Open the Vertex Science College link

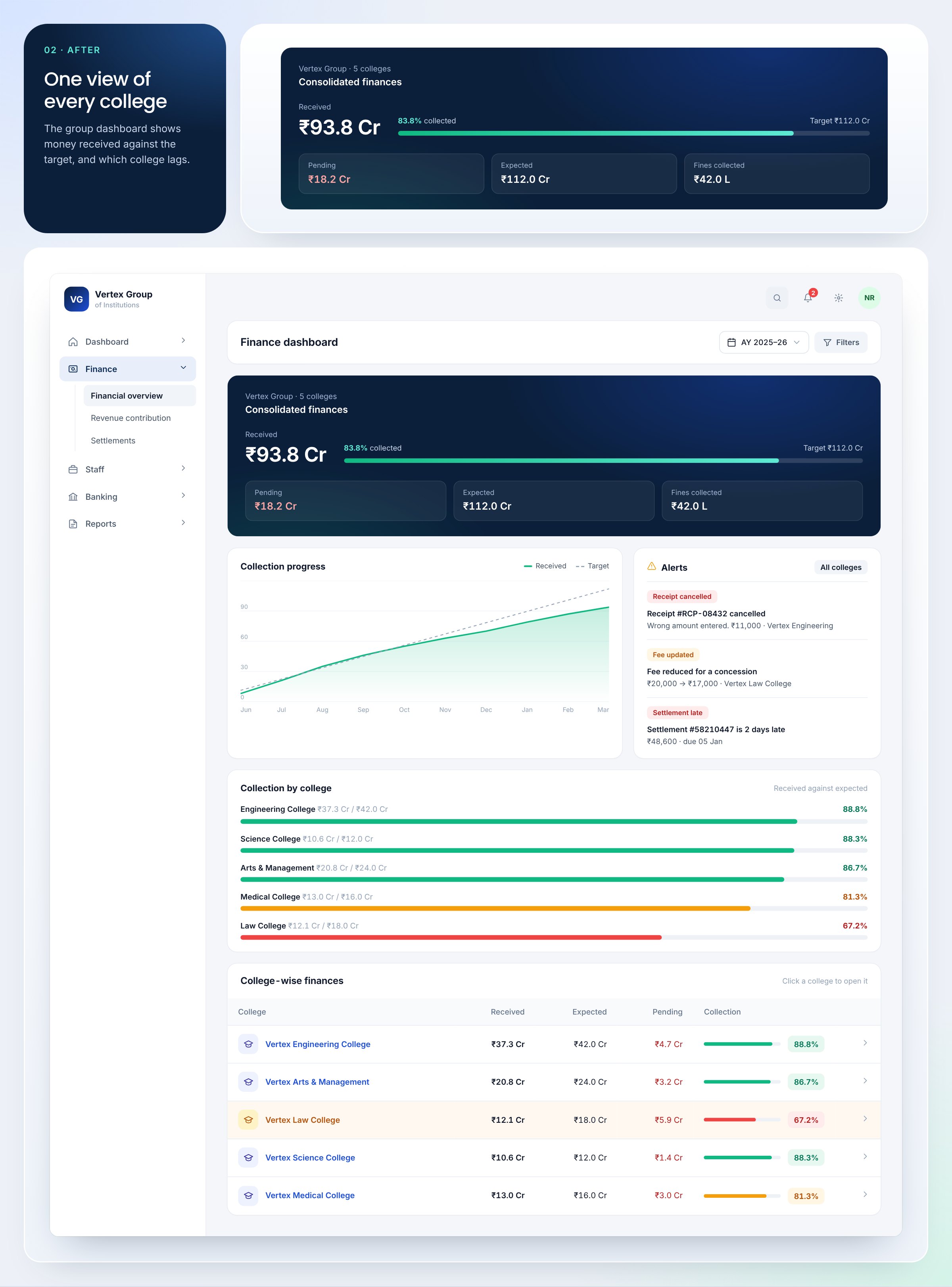click(310, 1157)
